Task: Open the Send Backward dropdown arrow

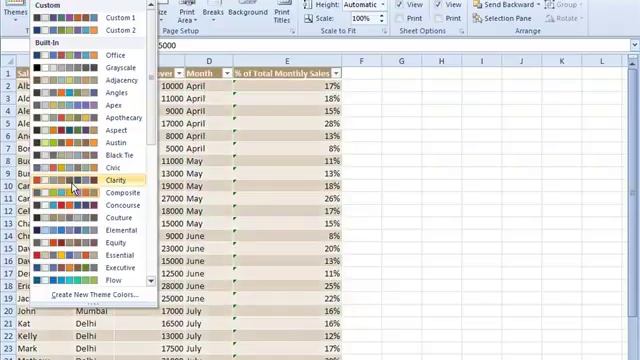Action: point(538,4)
